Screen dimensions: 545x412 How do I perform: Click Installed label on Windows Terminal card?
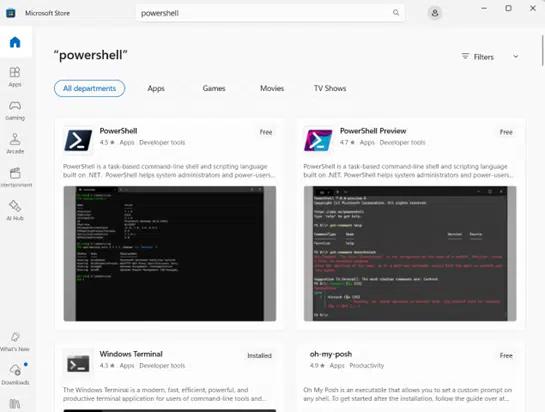click(259, 355)
